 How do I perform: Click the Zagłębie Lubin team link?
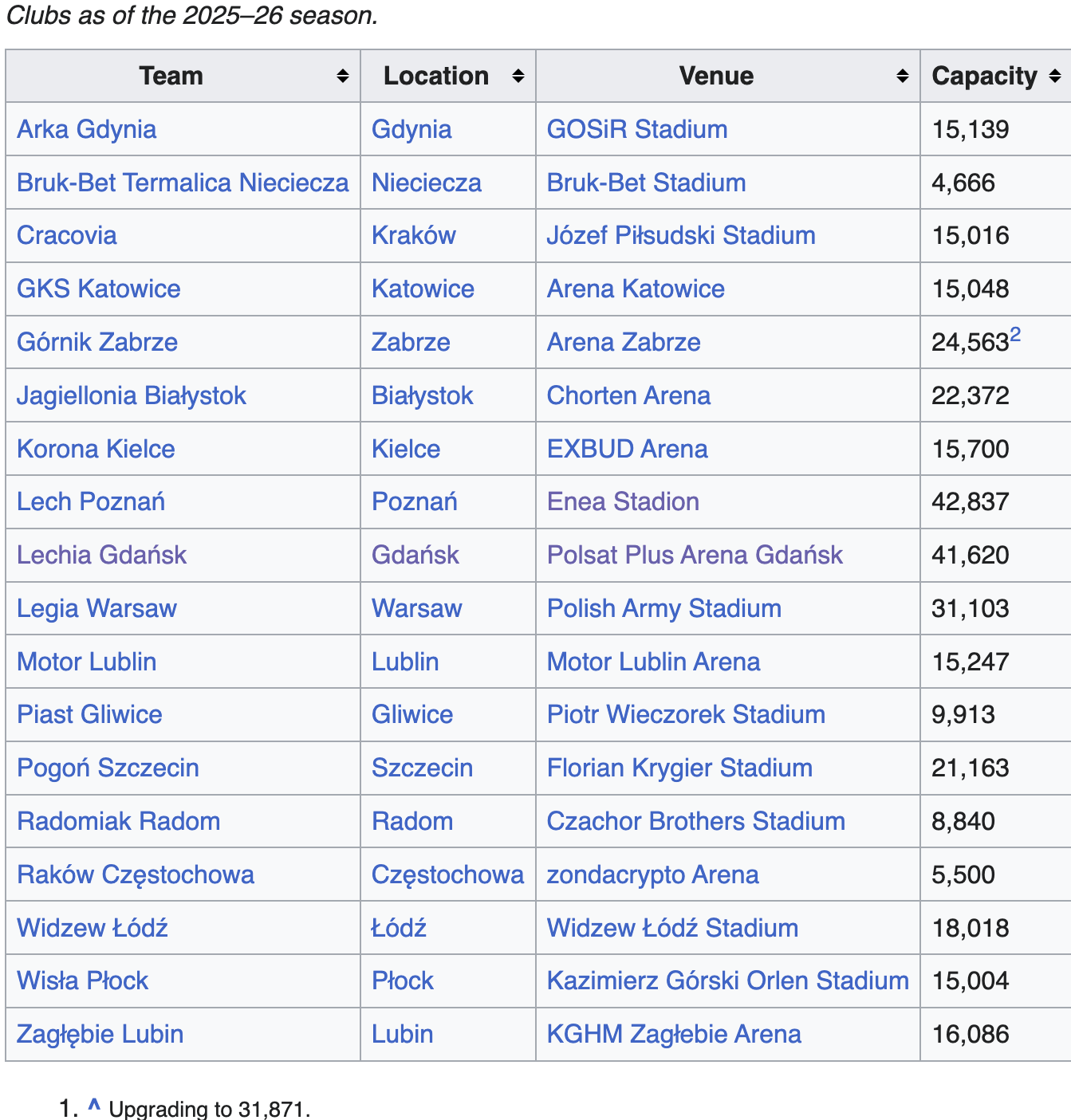click(x=100, y=1034)
